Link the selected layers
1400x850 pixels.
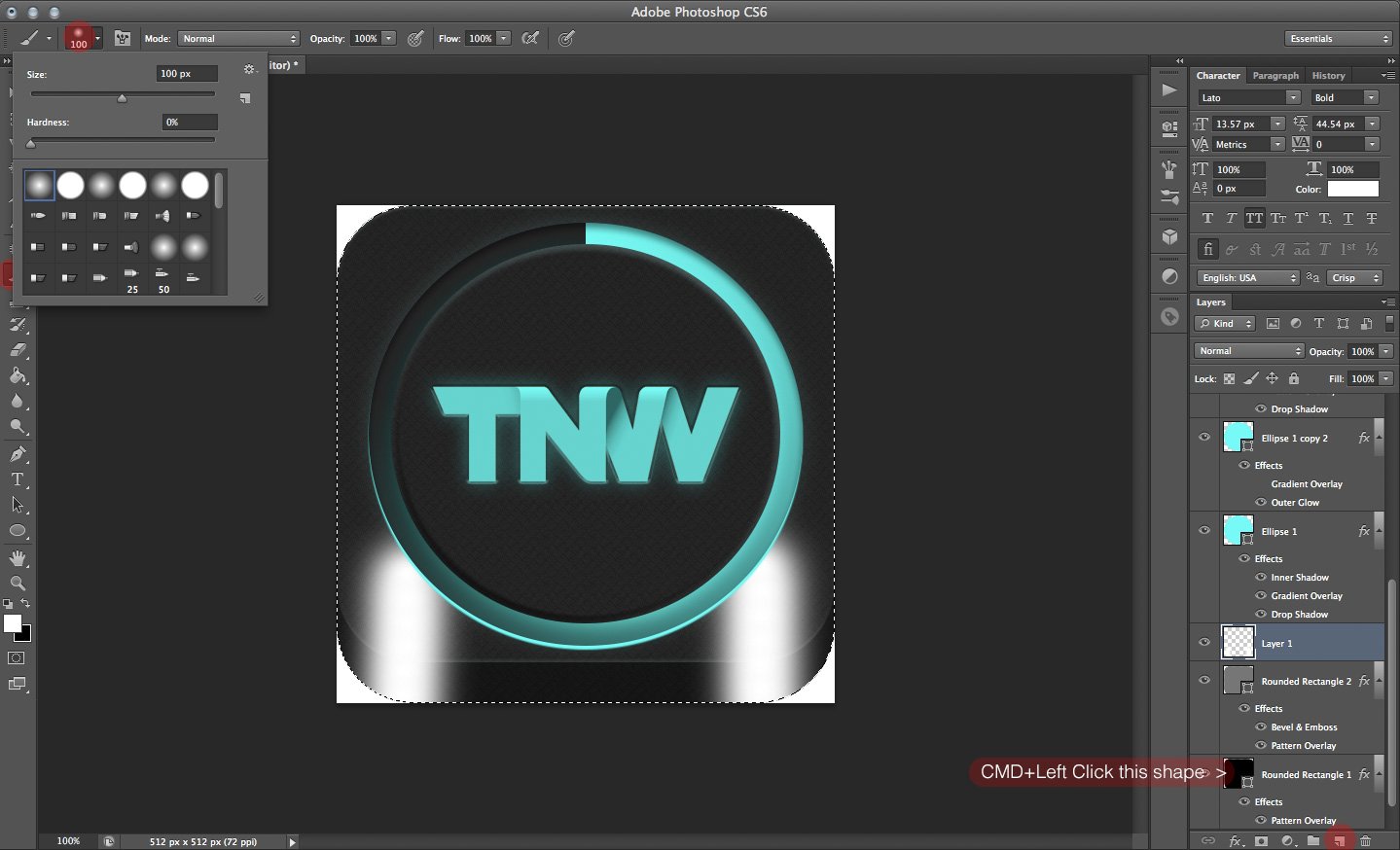tap(1208, 841)
